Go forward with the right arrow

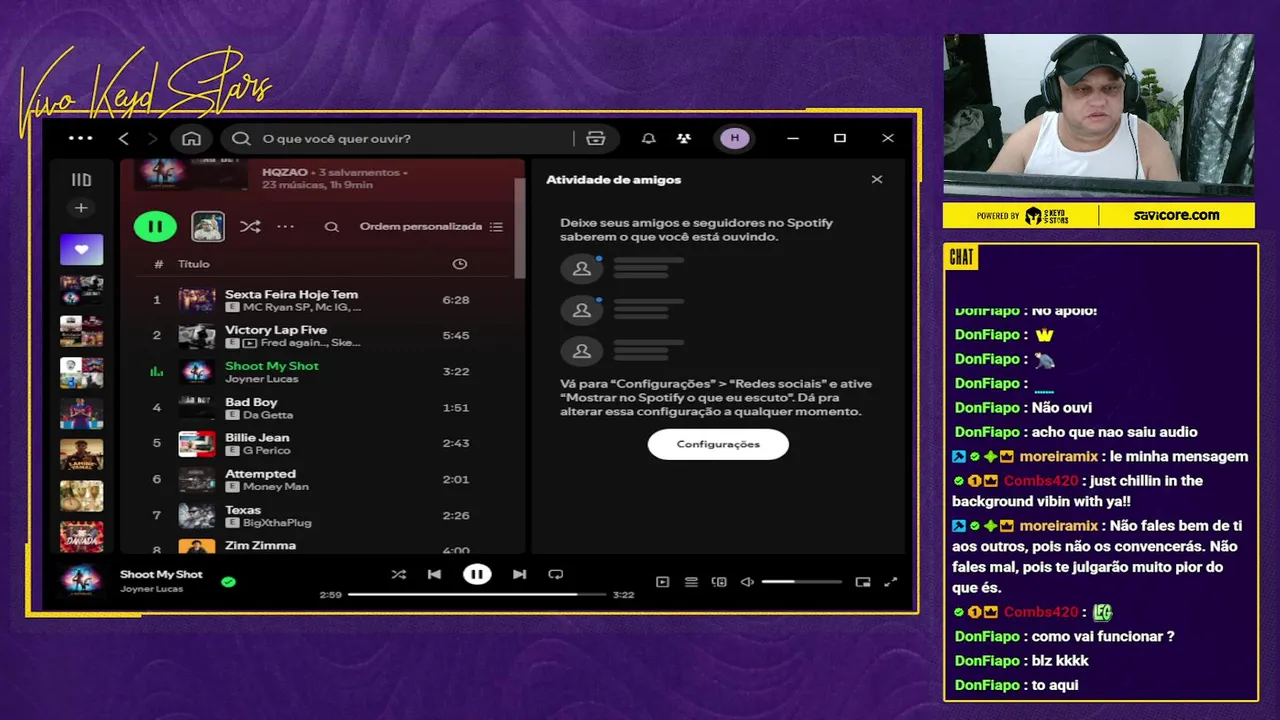tap(153, 138)
